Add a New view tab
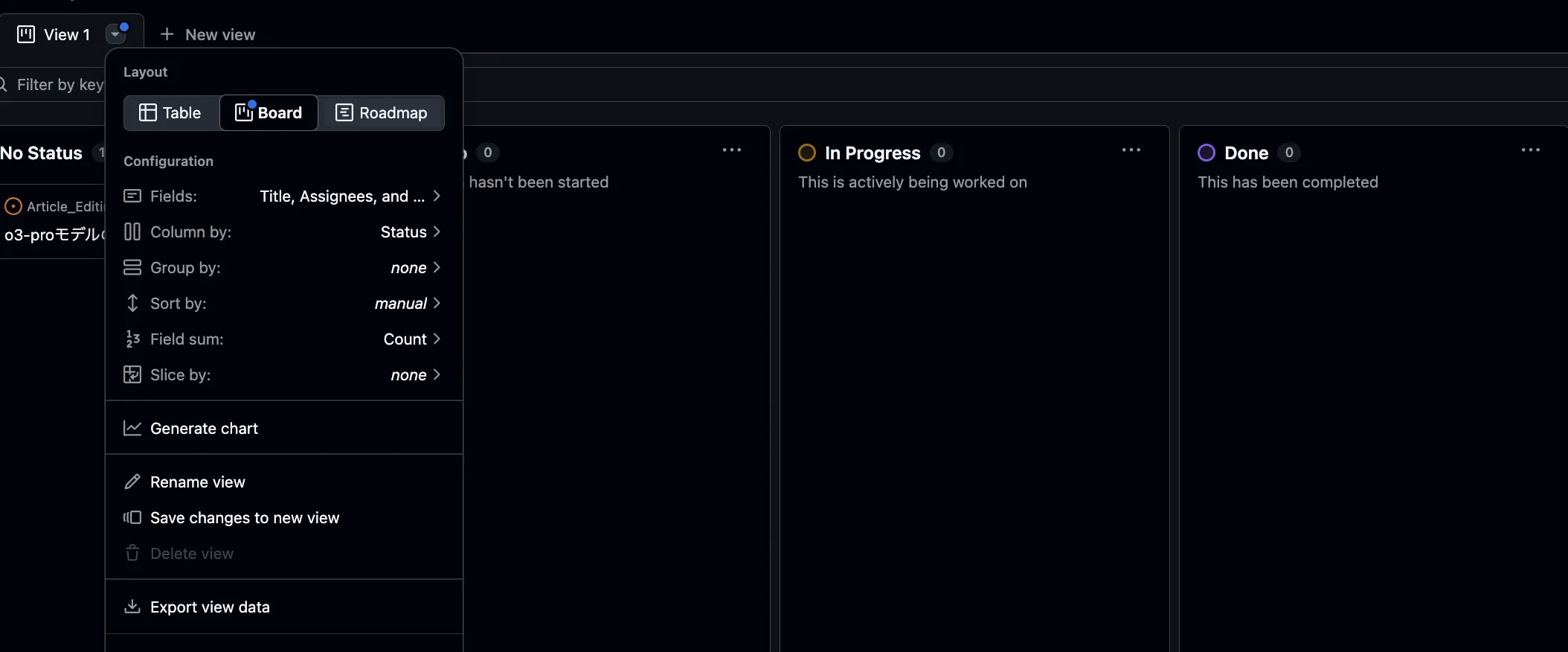The height and width of the screenshot is (652, 1568). click(x=208, y=34)
